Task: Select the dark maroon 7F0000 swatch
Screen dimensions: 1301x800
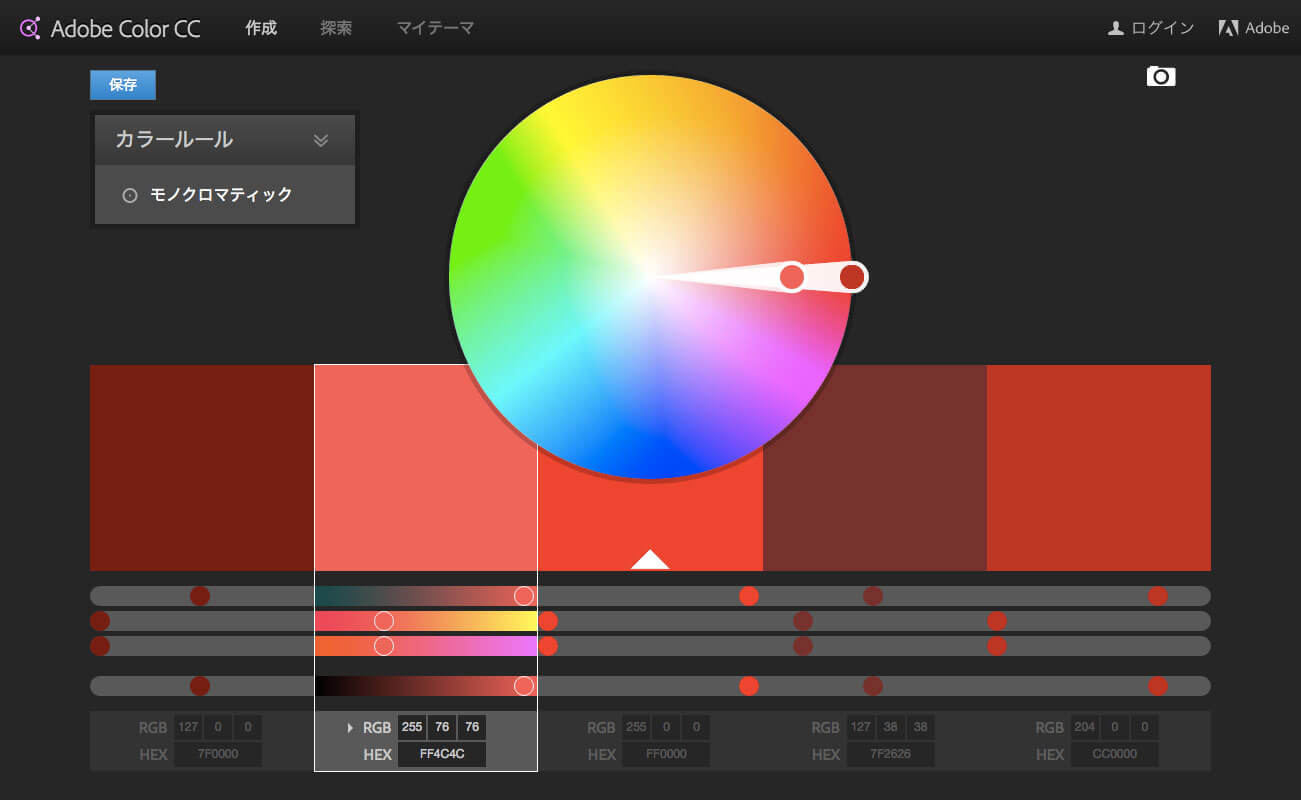Action: click(202, 468)
